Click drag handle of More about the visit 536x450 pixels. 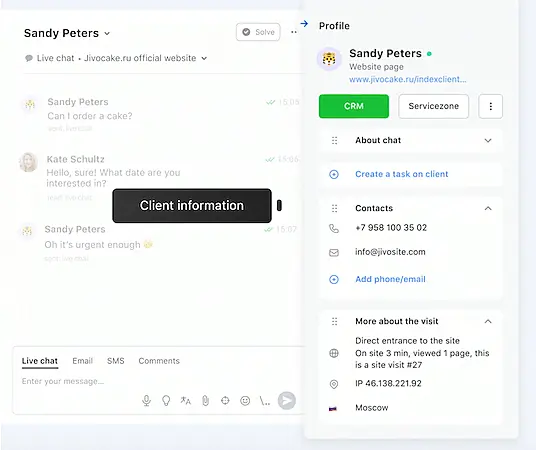[334, 321]
